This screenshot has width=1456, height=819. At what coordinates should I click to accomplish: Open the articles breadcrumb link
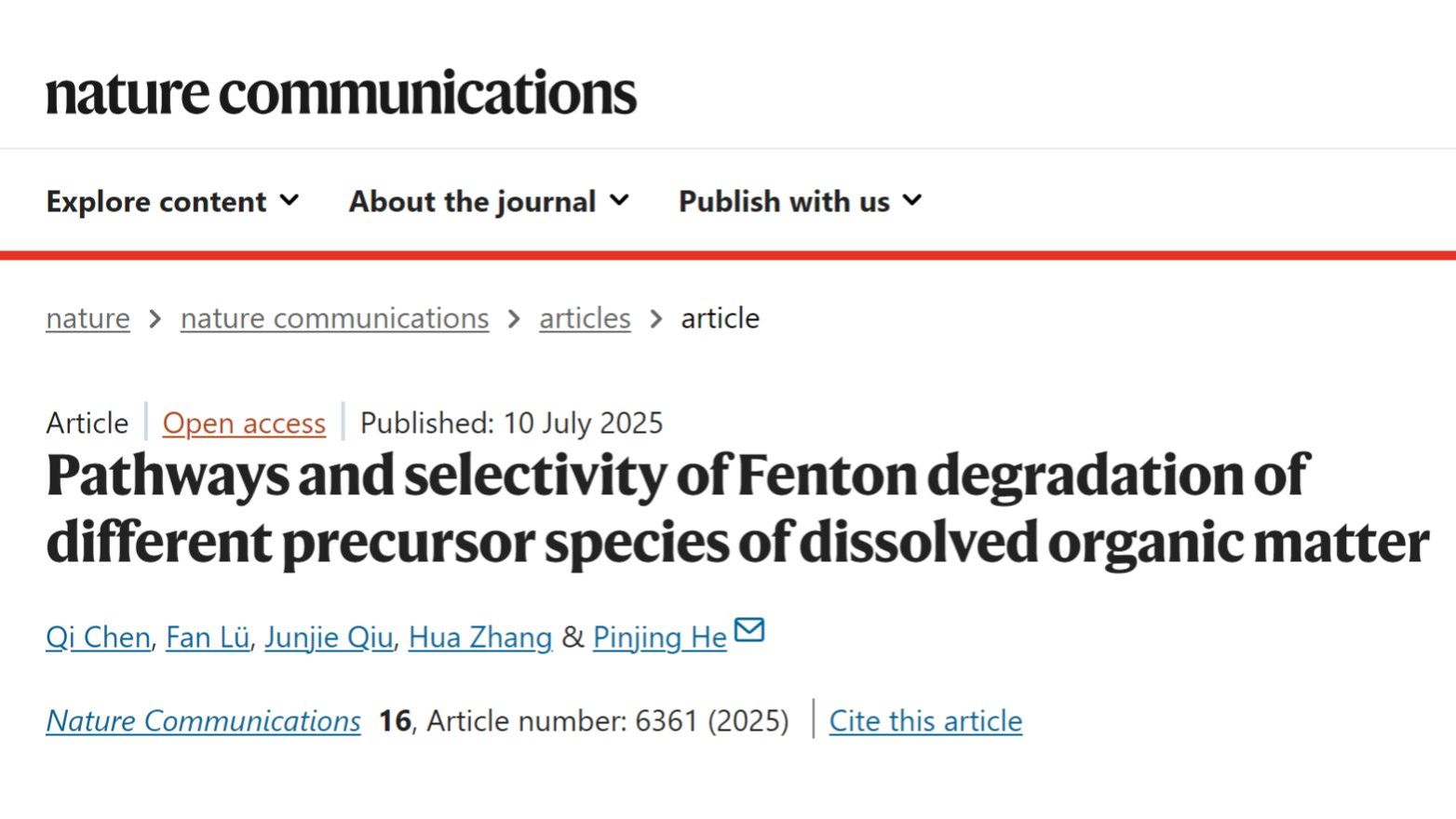[585, 318]
